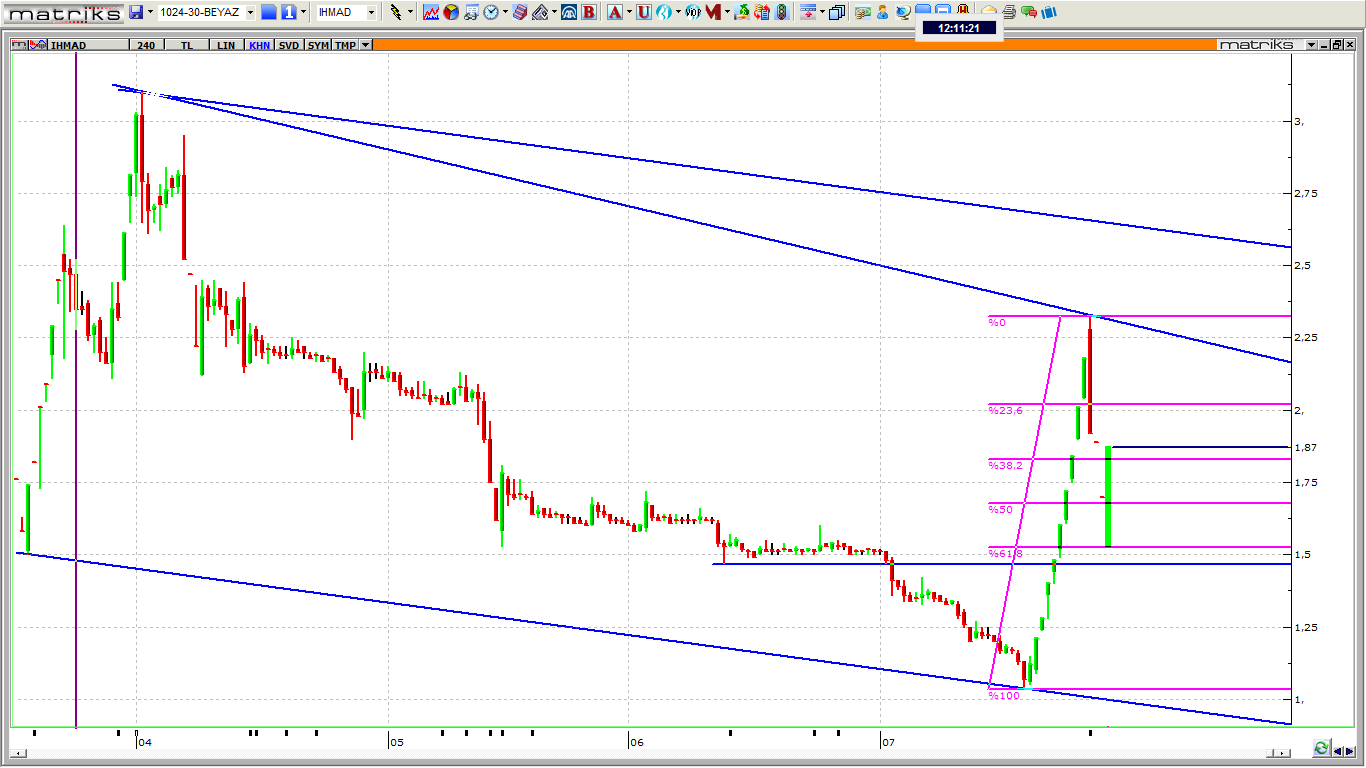Click the TL currency button

[x=187, y=45]
